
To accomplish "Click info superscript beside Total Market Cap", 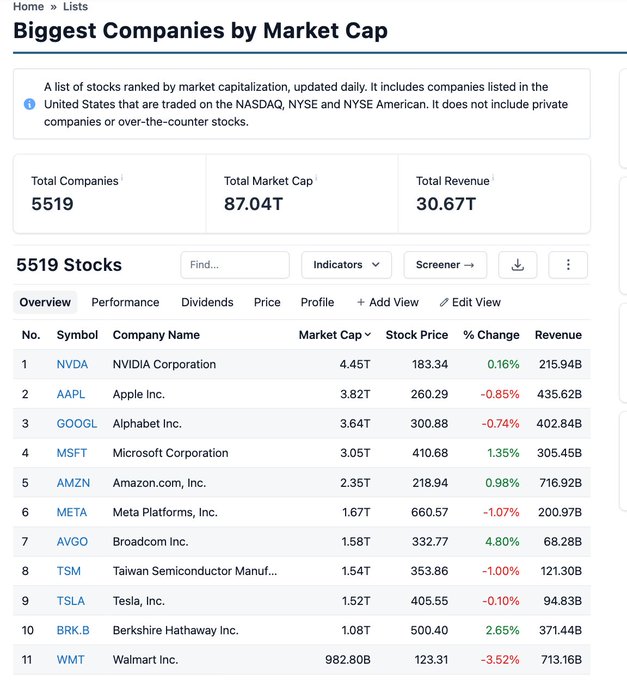I will (x=317, y=178).
